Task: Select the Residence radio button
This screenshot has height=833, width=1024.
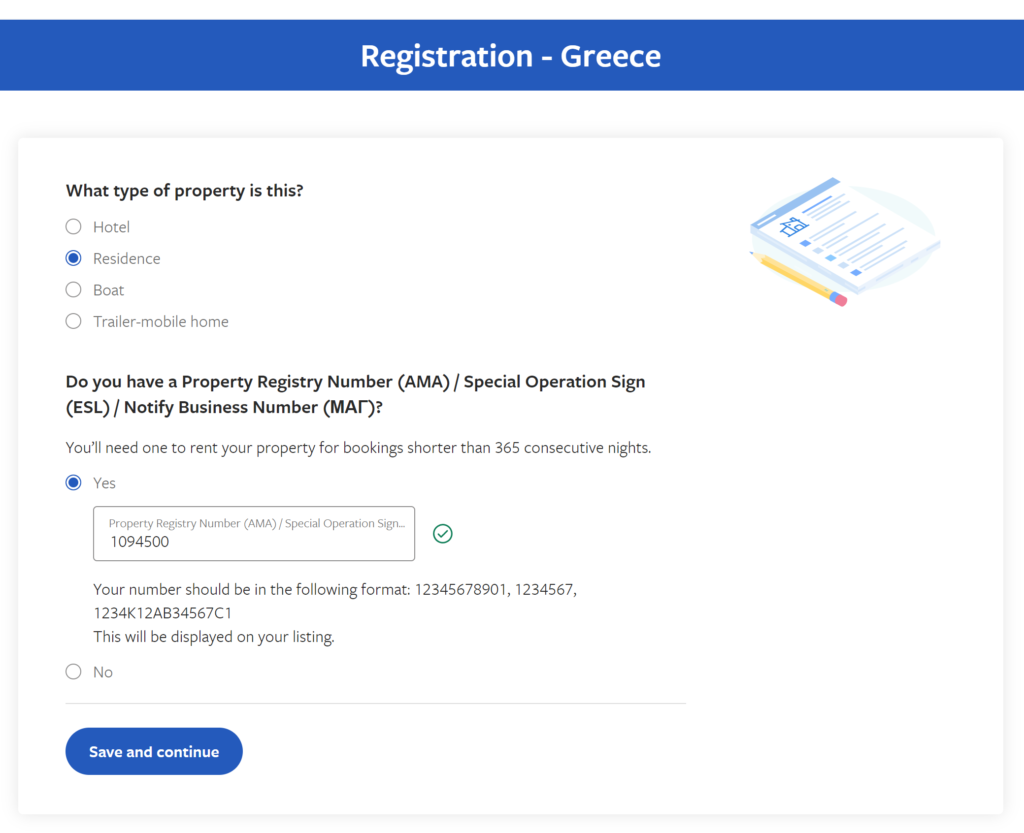Action: click(x=73, y=257)
